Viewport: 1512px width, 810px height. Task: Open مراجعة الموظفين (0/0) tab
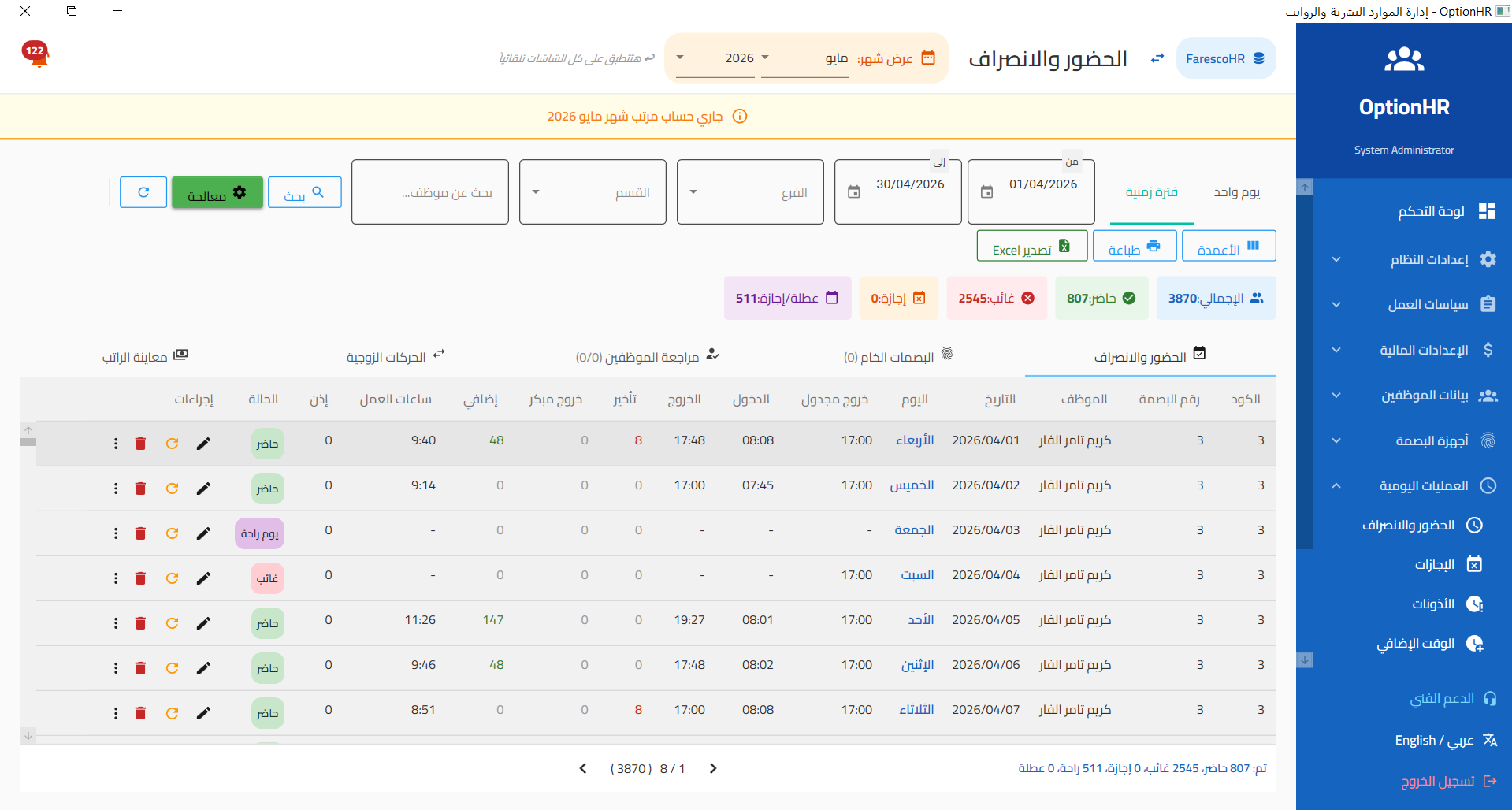[x=648, y=357]
